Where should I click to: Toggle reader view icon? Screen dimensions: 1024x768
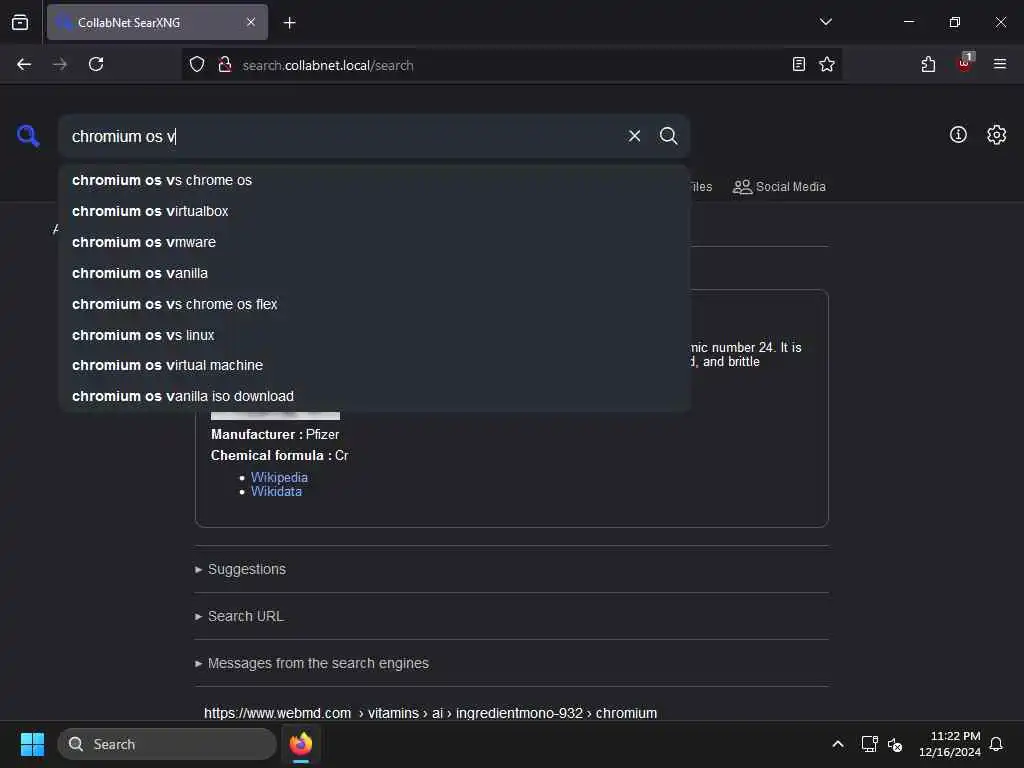click(x=798, y=64)
